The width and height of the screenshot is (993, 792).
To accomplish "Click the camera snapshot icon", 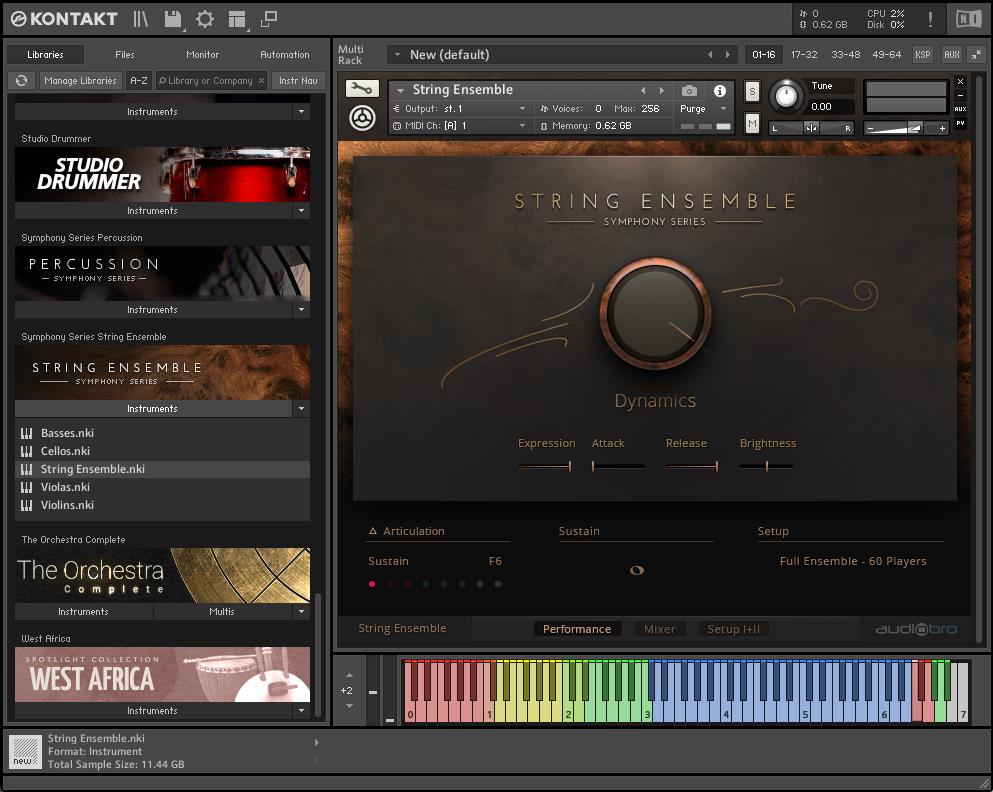I will point(689,91).
